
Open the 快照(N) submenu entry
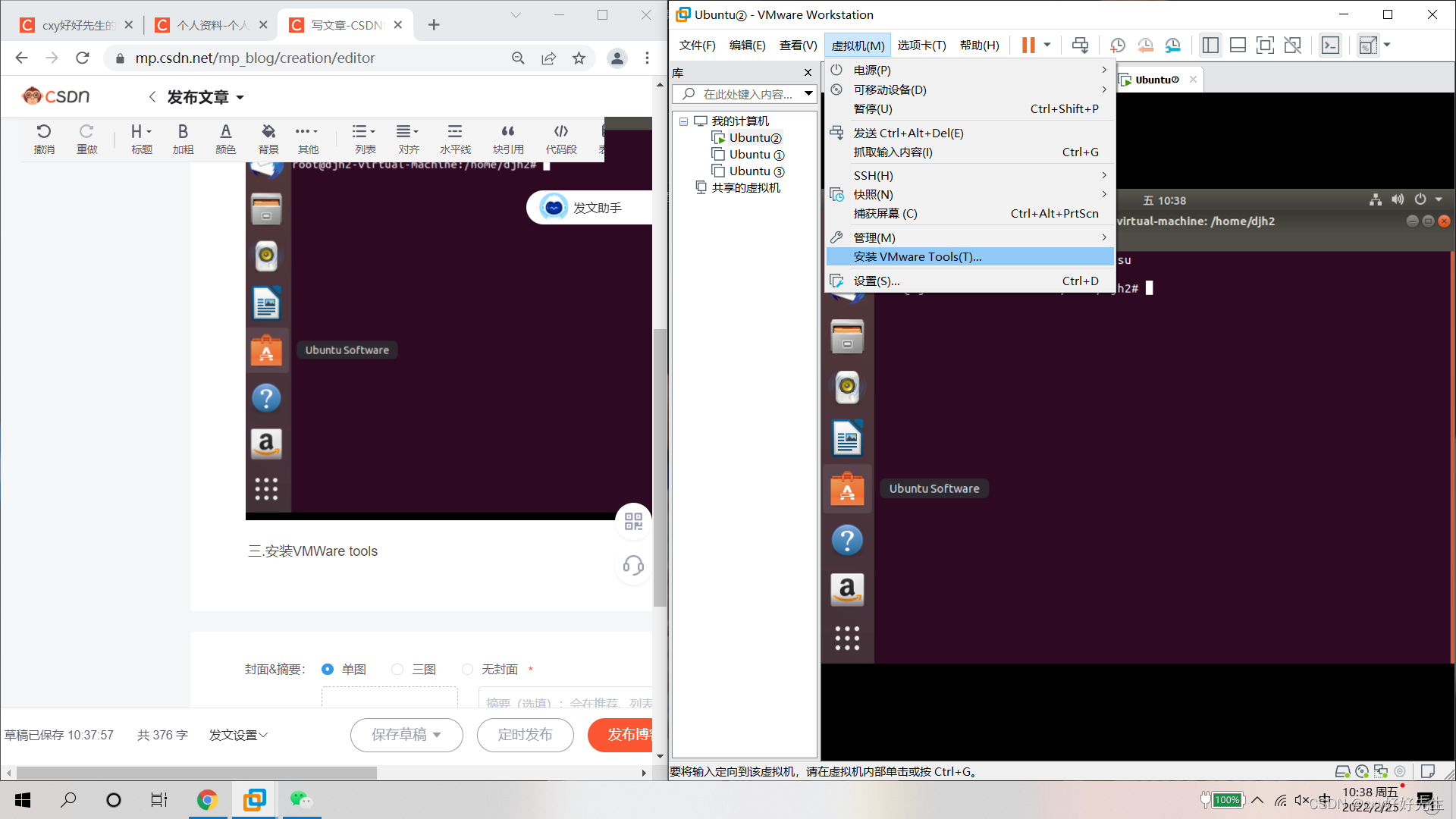[x=874, y=195]
